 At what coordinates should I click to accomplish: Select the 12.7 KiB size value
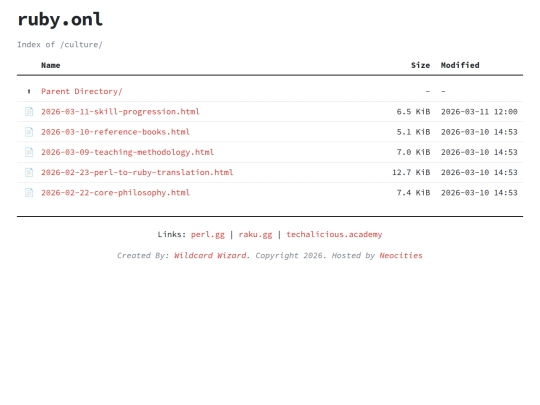(411, 172)
